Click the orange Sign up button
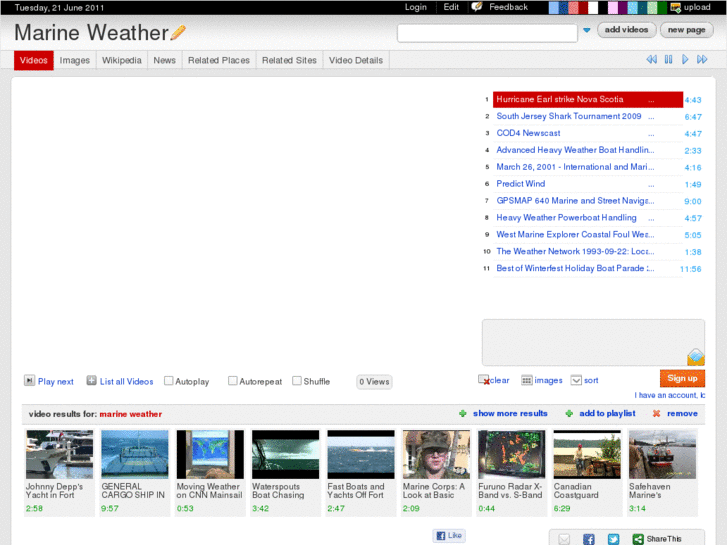The height and width of the screenshot is (545, 727). coord(682,378)
